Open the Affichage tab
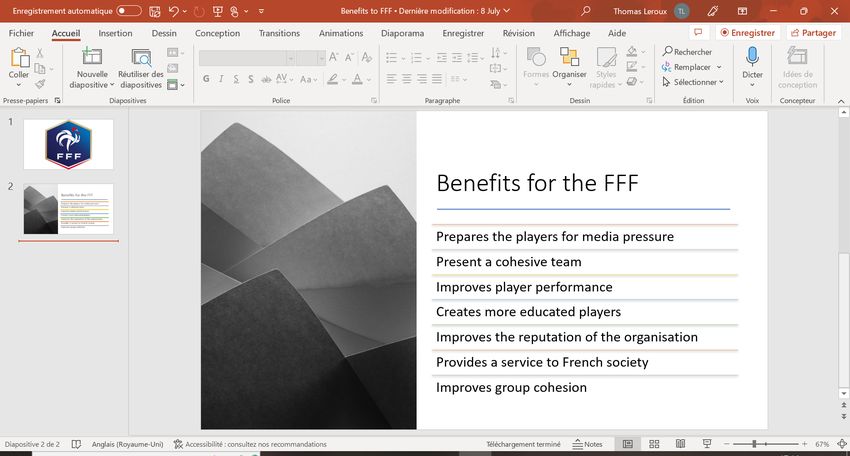The height and width of the screenshot is (456, 850). (x=571, y=33)
